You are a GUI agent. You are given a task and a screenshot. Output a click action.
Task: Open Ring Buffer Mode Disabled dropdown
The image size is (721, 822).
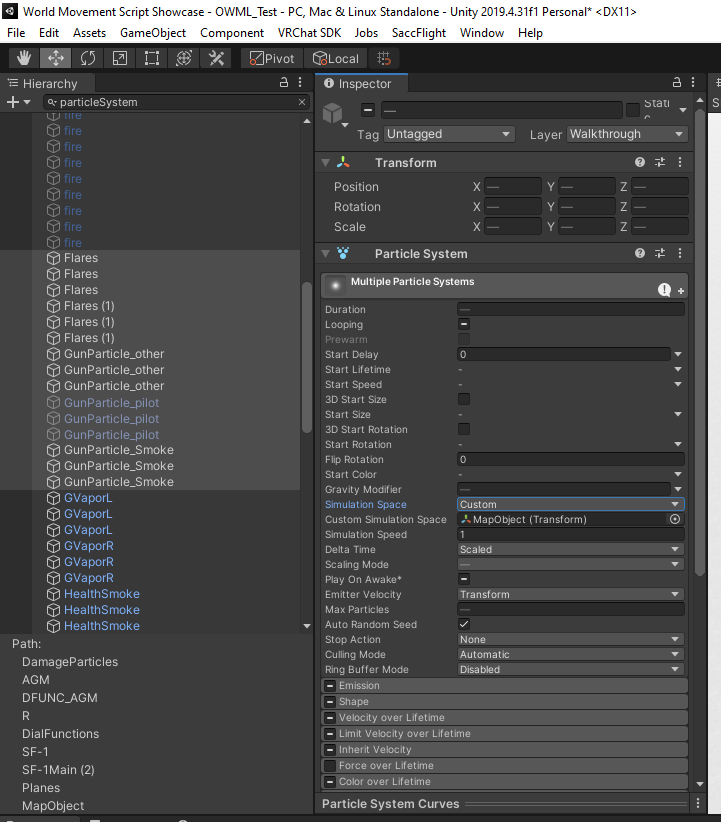point(571,669)
